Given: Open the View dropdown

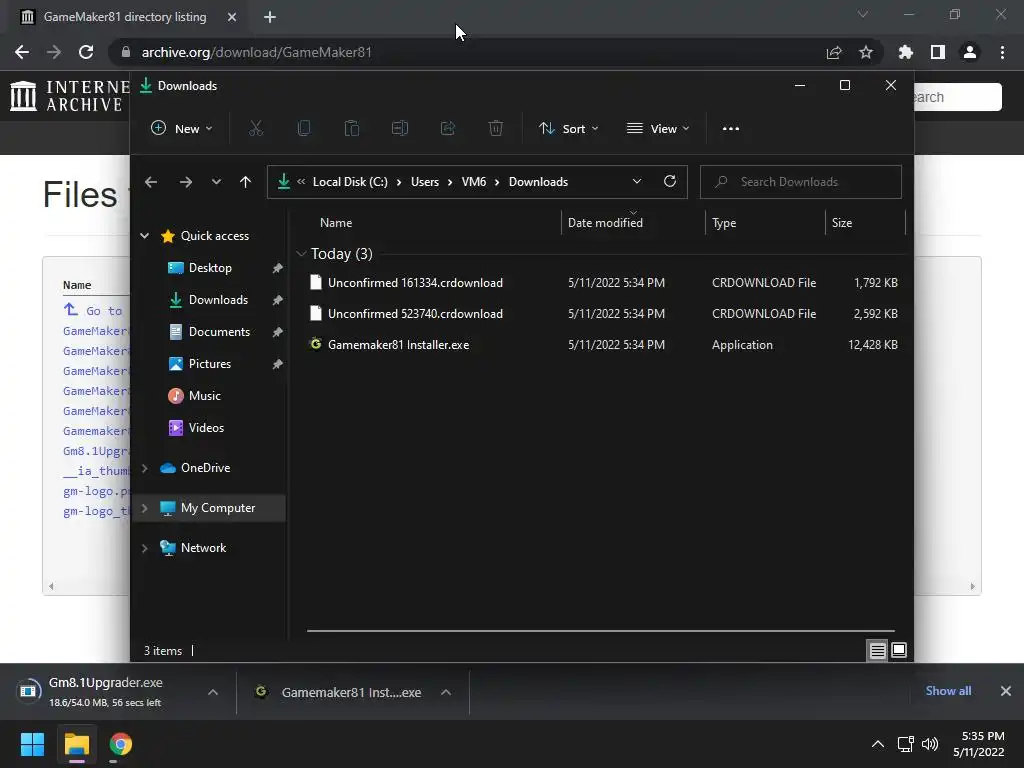Looking at the screenshot, I should (x=658, y=129).
